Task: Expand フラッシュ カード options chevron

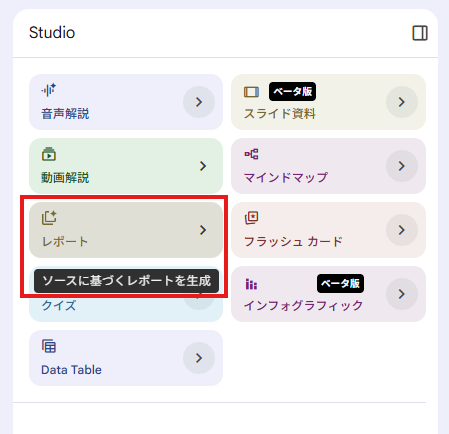Action: tap(402, 230)
